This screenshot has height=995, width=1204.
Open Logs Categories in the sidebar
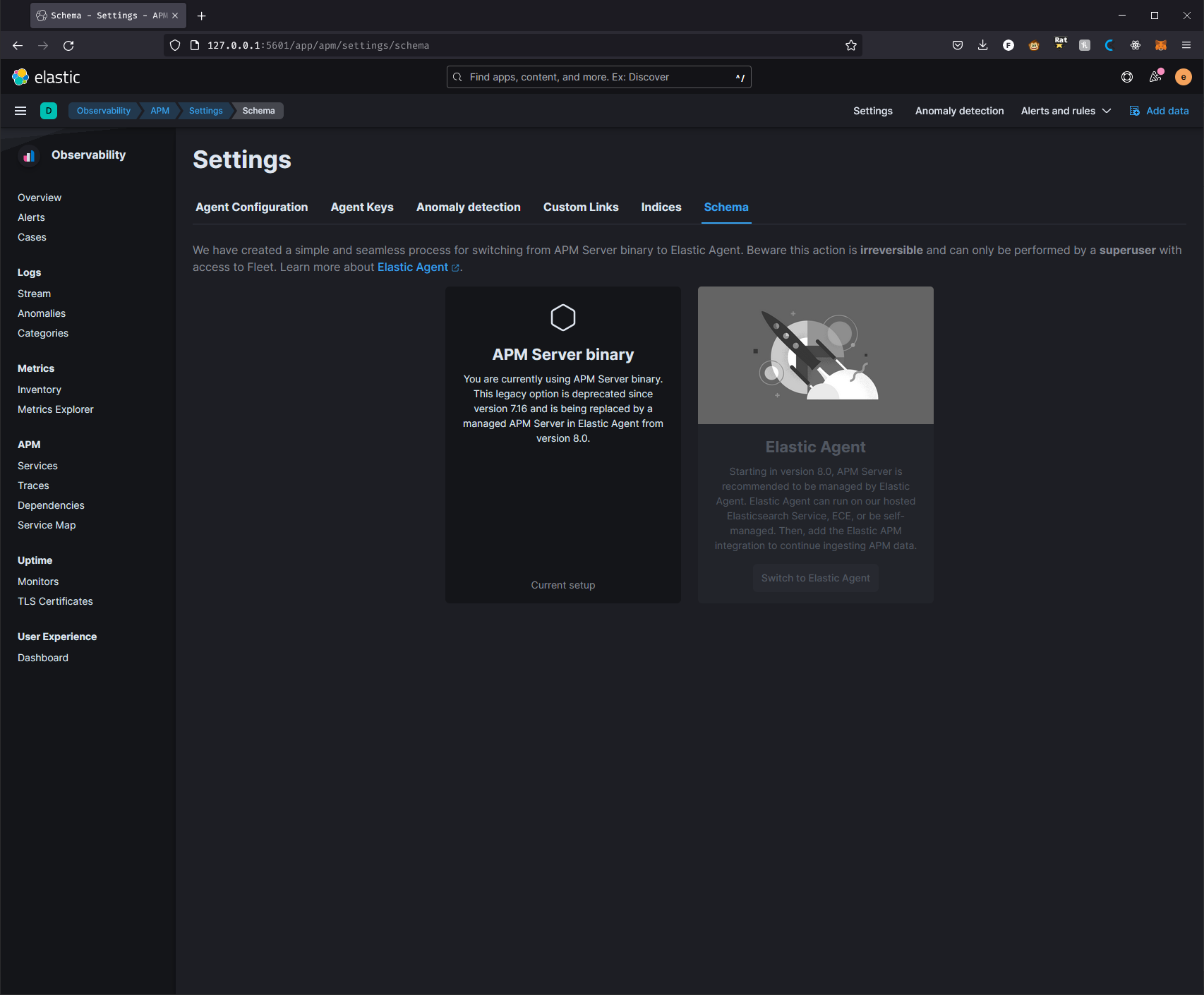click(x=43, y=333)
